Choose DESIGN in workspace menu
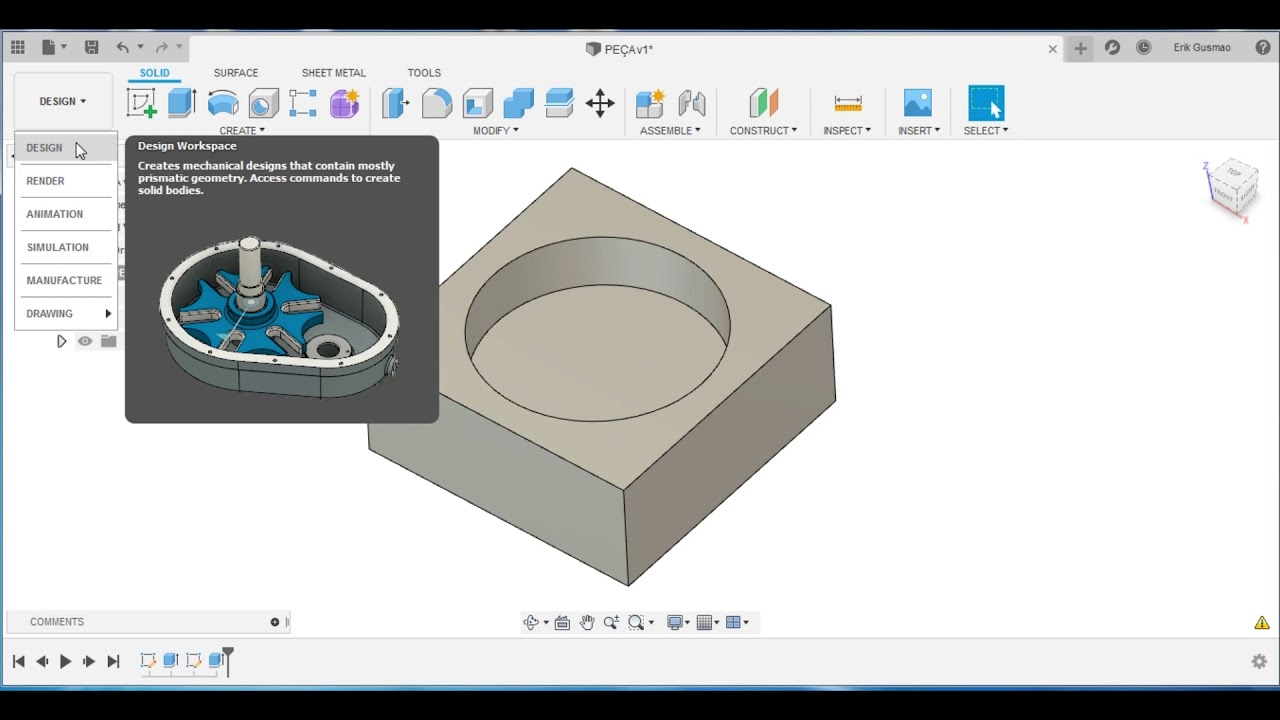 (x=66, y=148)
